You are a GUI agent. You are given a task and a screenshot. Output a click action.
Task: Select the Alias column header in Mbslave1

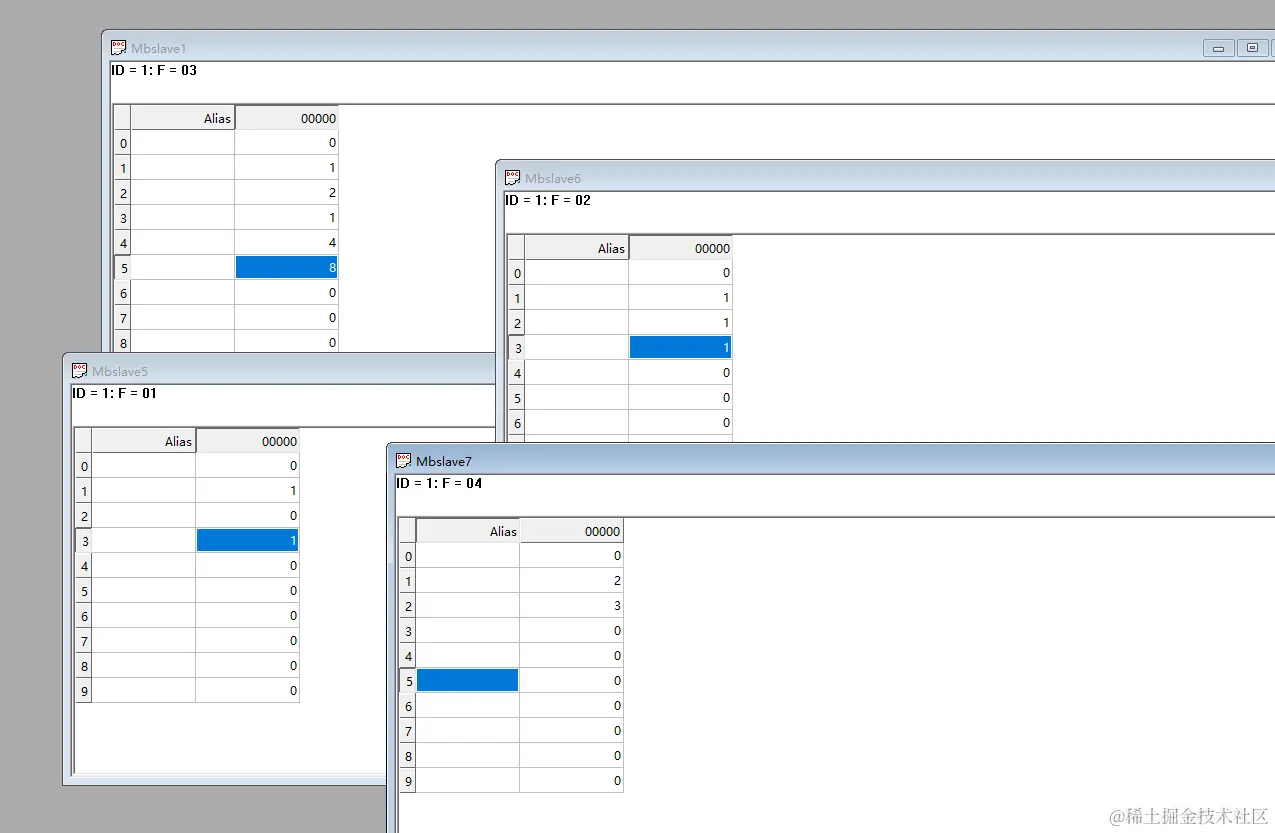point(183,117)
